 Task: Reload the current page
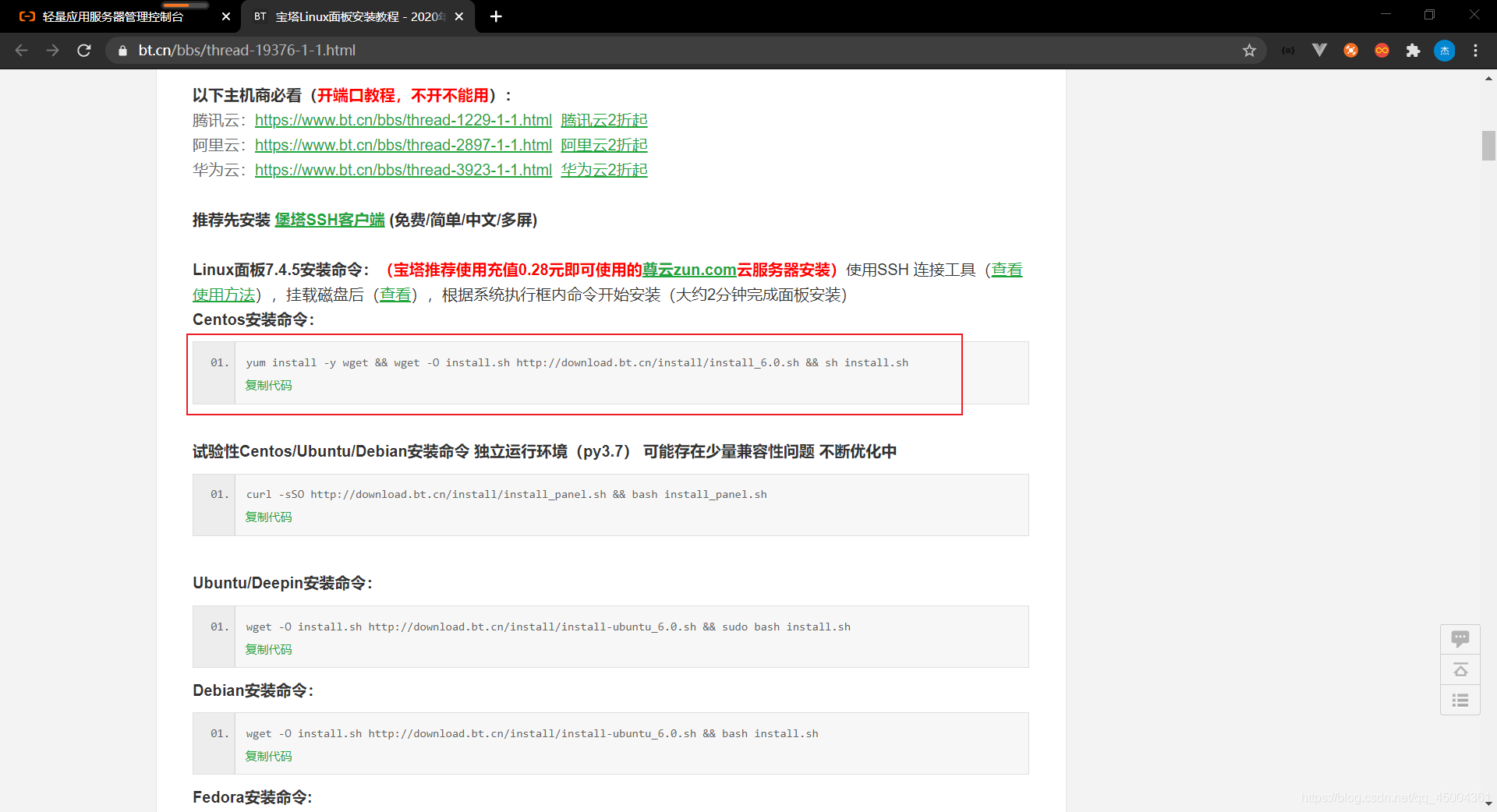[84, 51]
